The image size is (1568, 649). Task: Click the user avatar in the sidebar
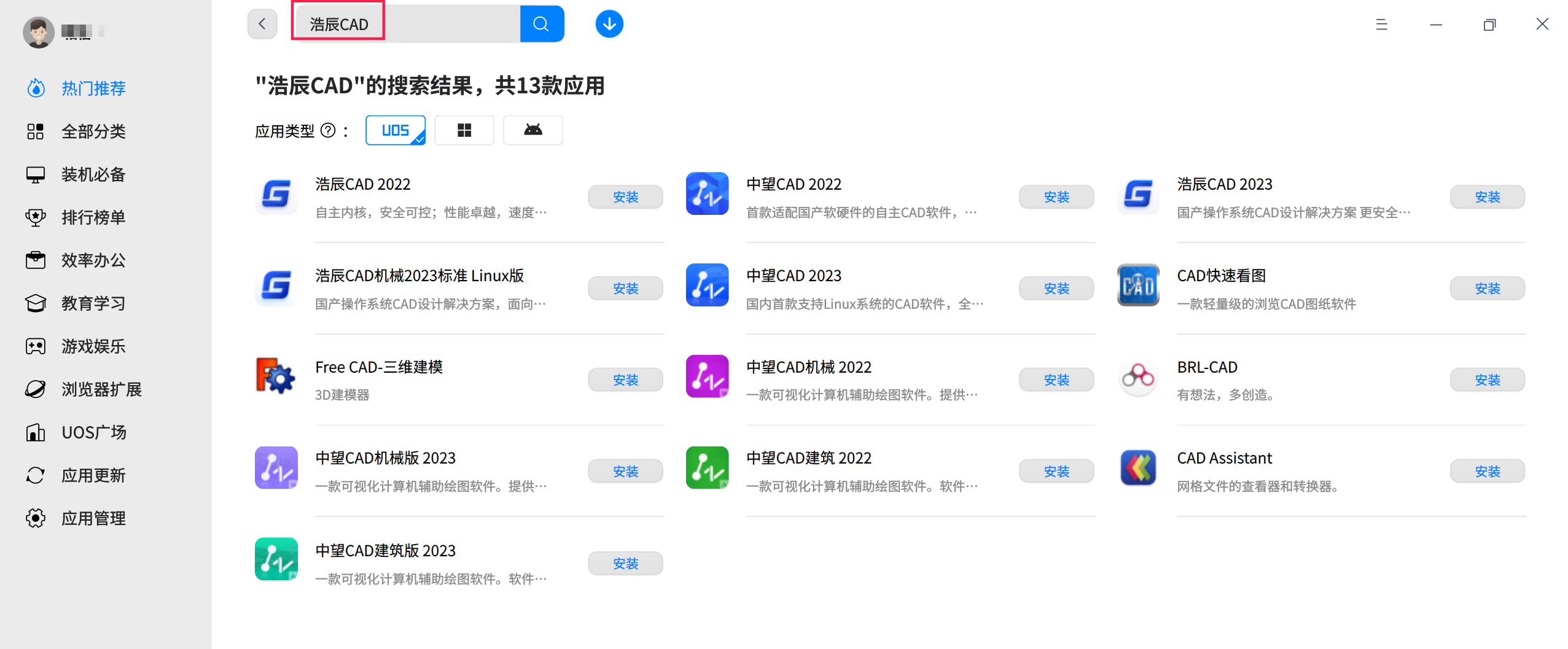click(37, 32)
